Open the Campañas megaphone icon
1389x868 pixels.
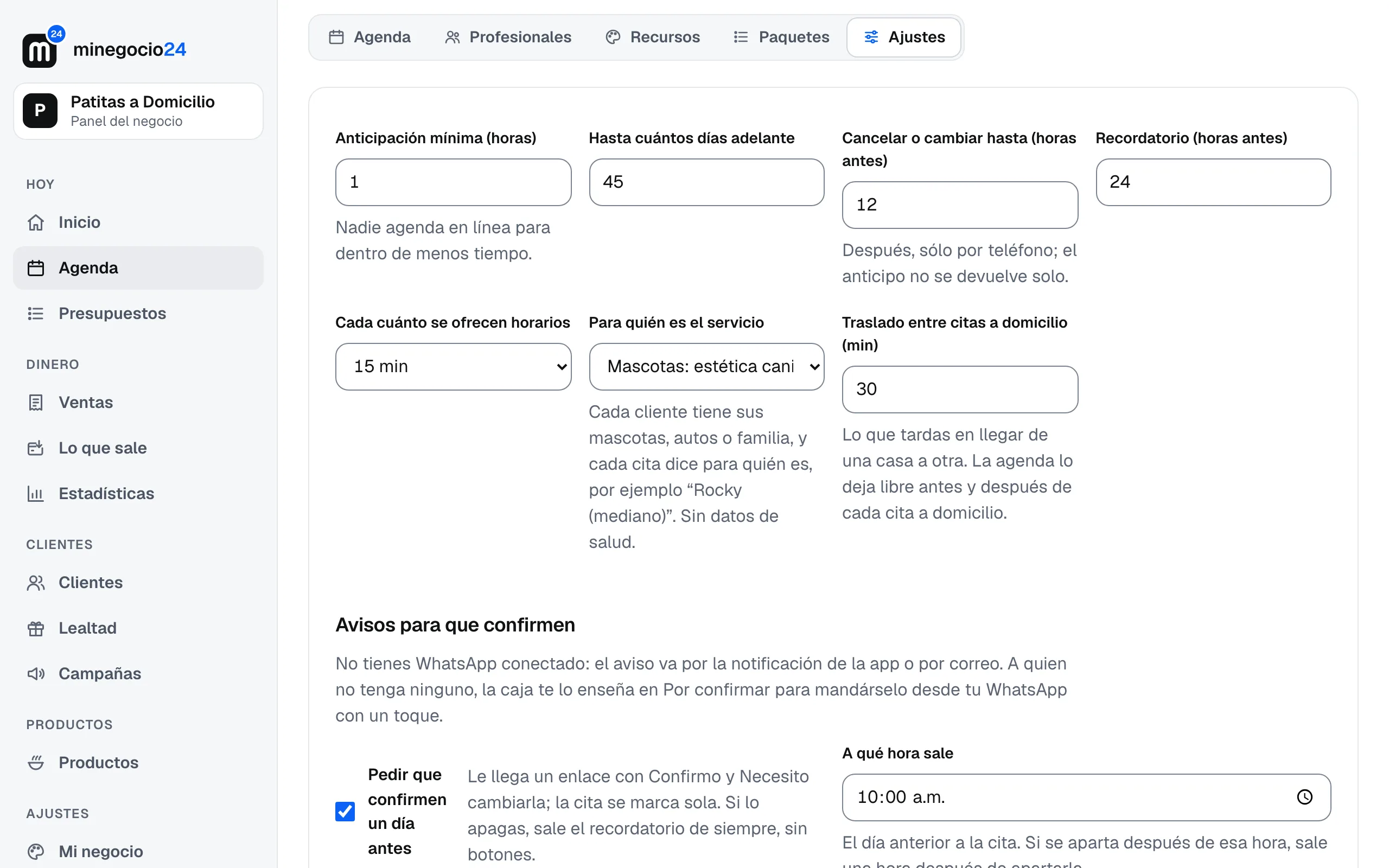36,673
